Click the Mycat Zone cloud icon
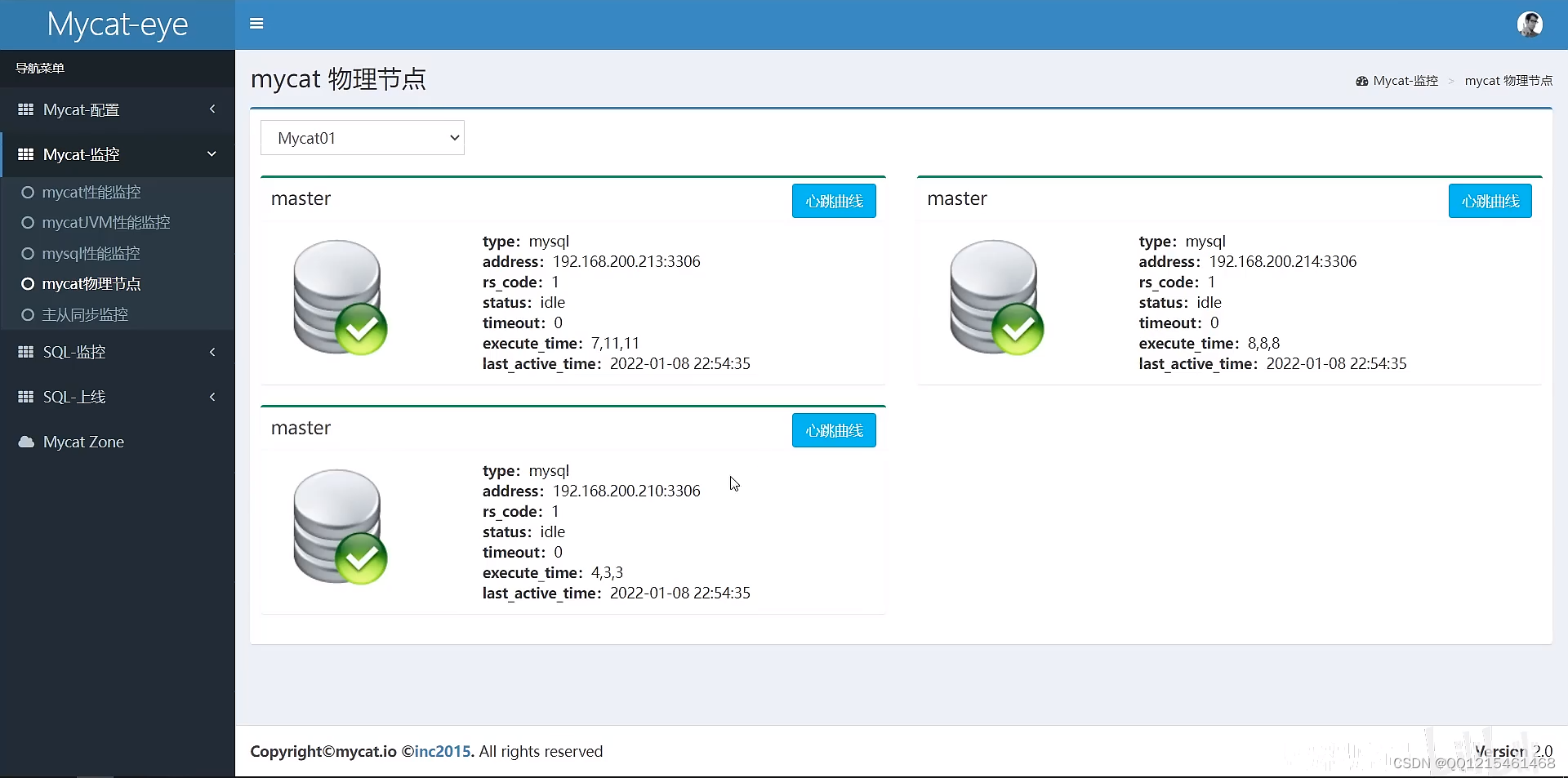The width and height of the screenshot is (1568, 778). [26, 442]
